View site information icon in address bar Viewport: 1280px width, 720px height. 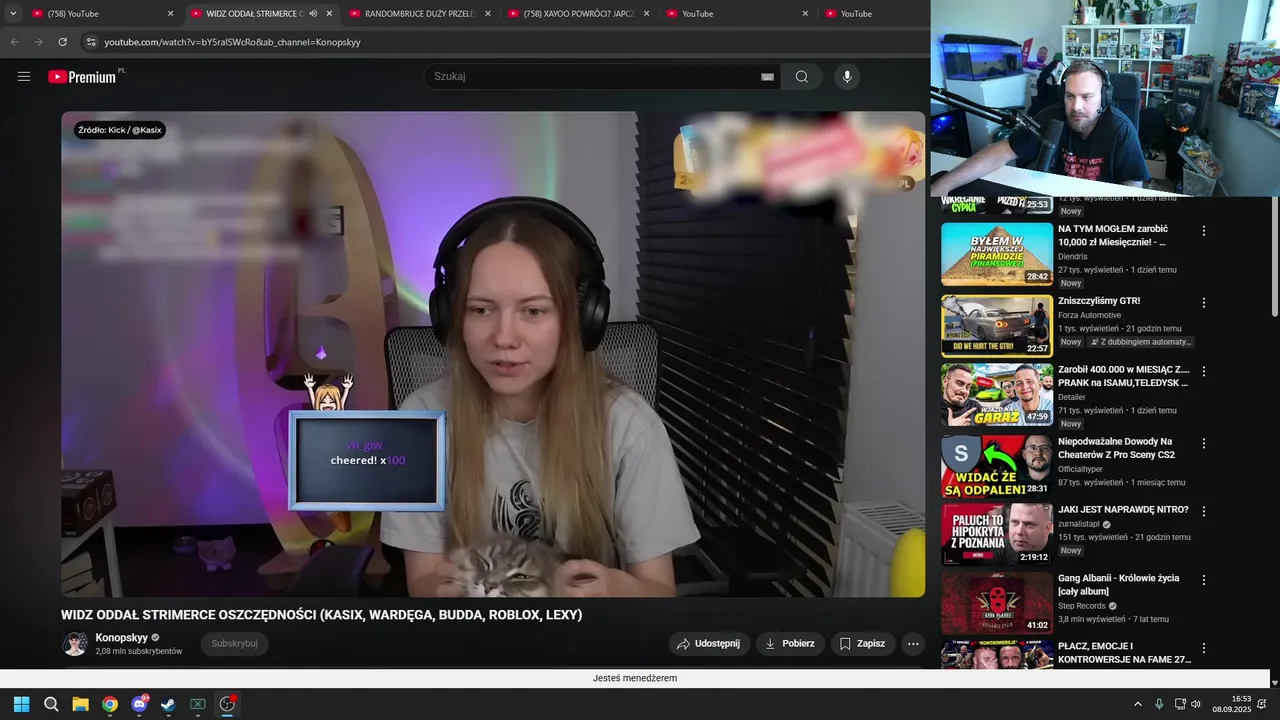(91, 42)
